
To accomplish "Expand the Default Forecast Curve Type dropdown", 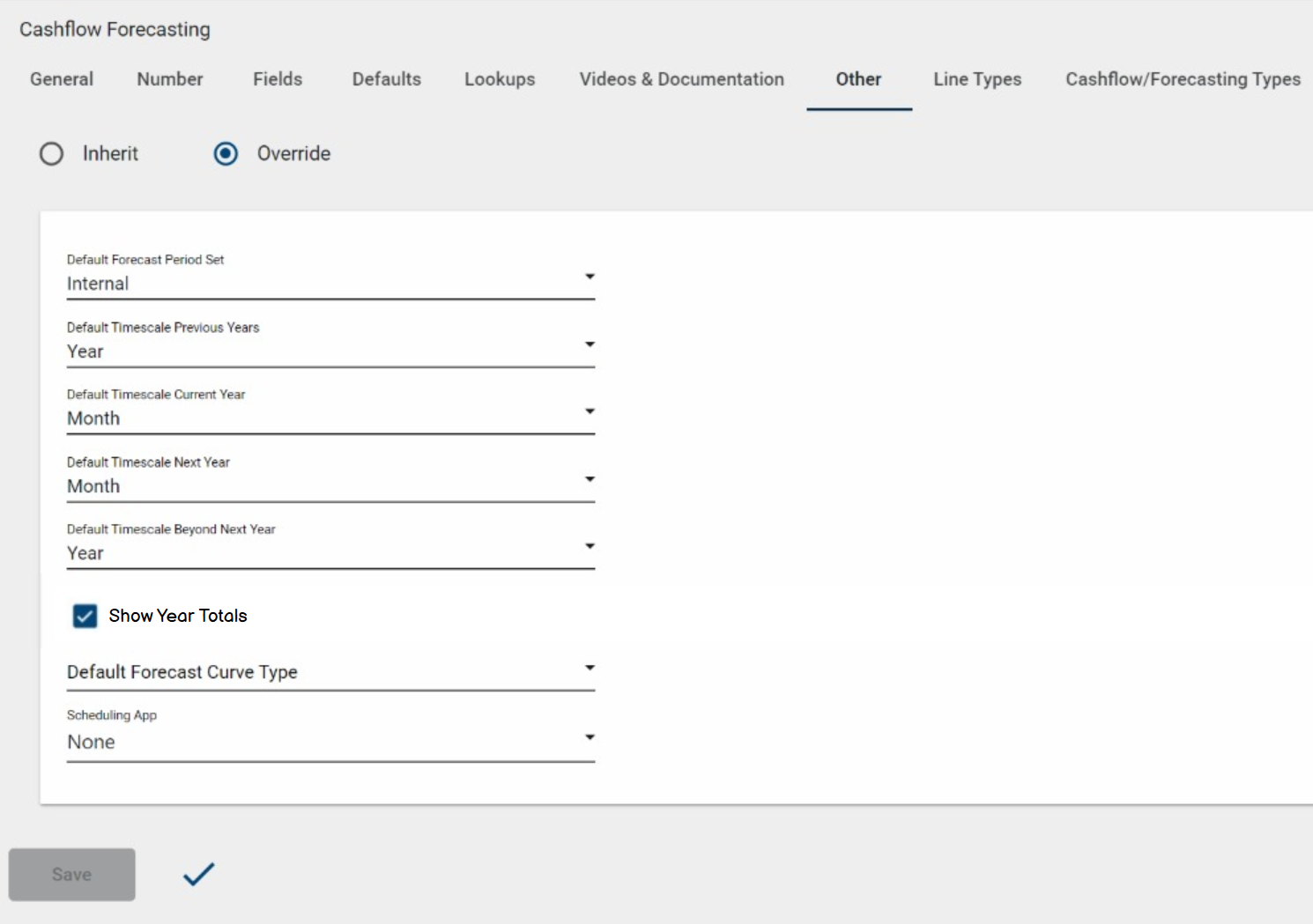I will (x=330, y=672).
